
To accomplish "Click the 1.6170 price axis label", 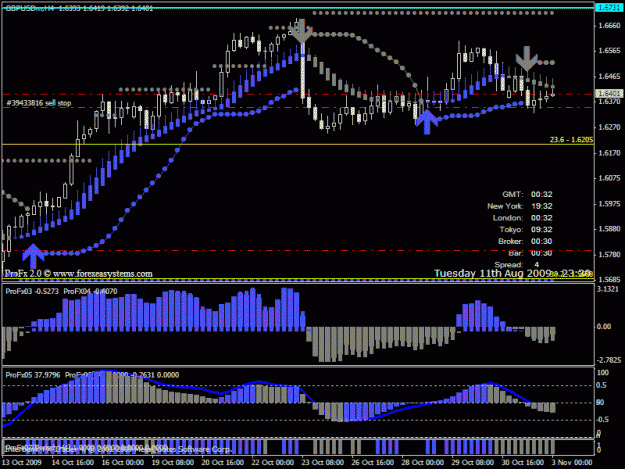I will coord(609,153).
